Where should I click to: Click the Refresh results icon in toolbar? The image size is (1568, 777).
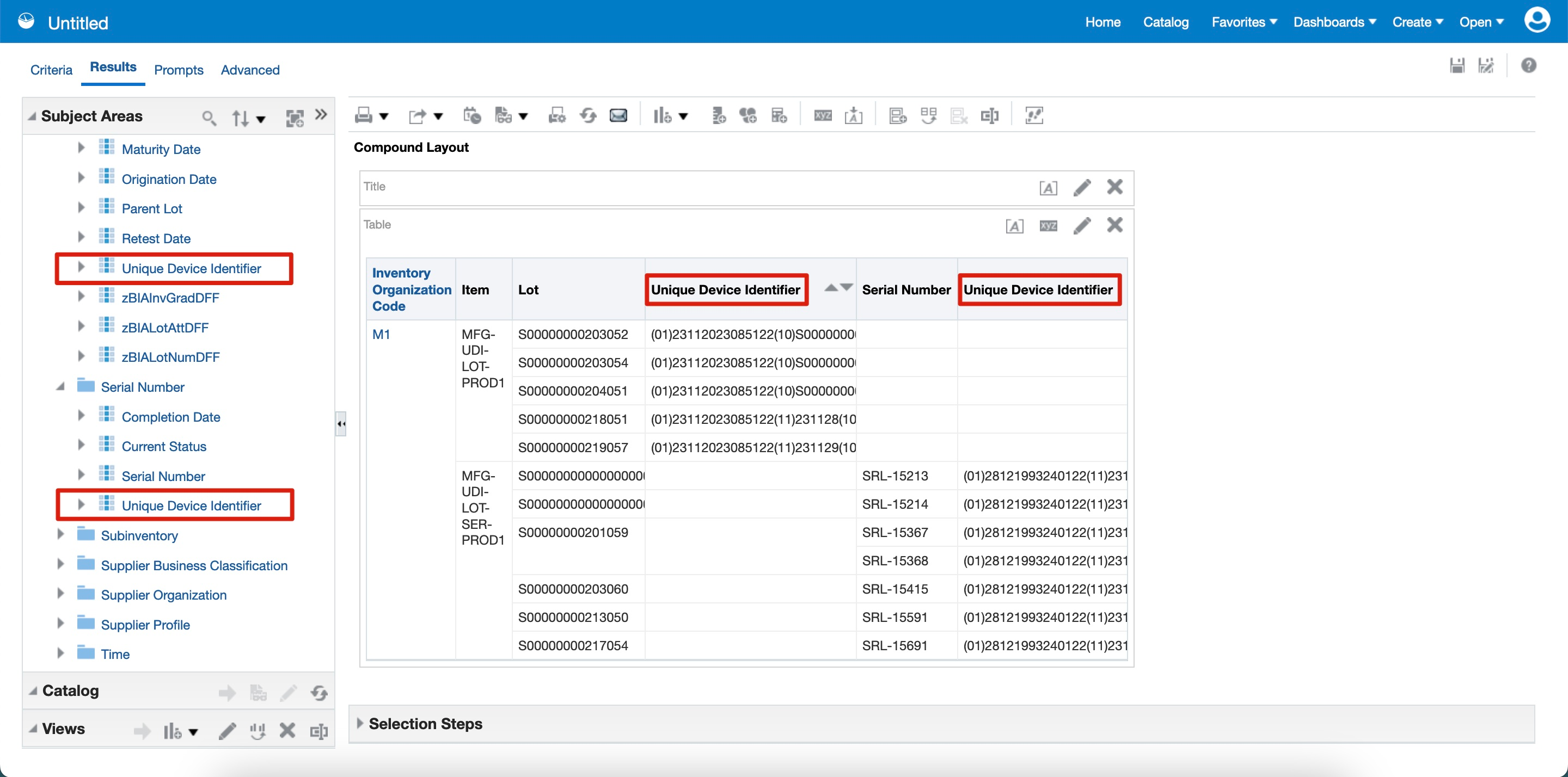tap(588, 115)
